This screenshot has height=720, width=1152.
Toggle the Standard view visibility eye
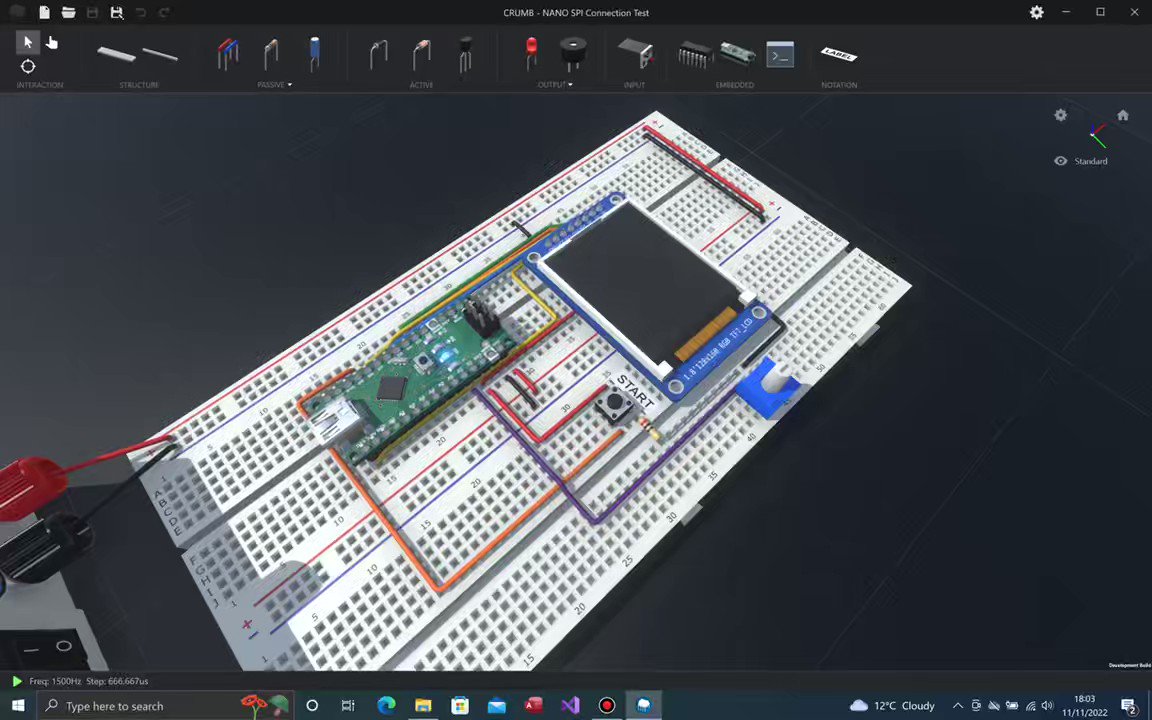click(1060, 161)
